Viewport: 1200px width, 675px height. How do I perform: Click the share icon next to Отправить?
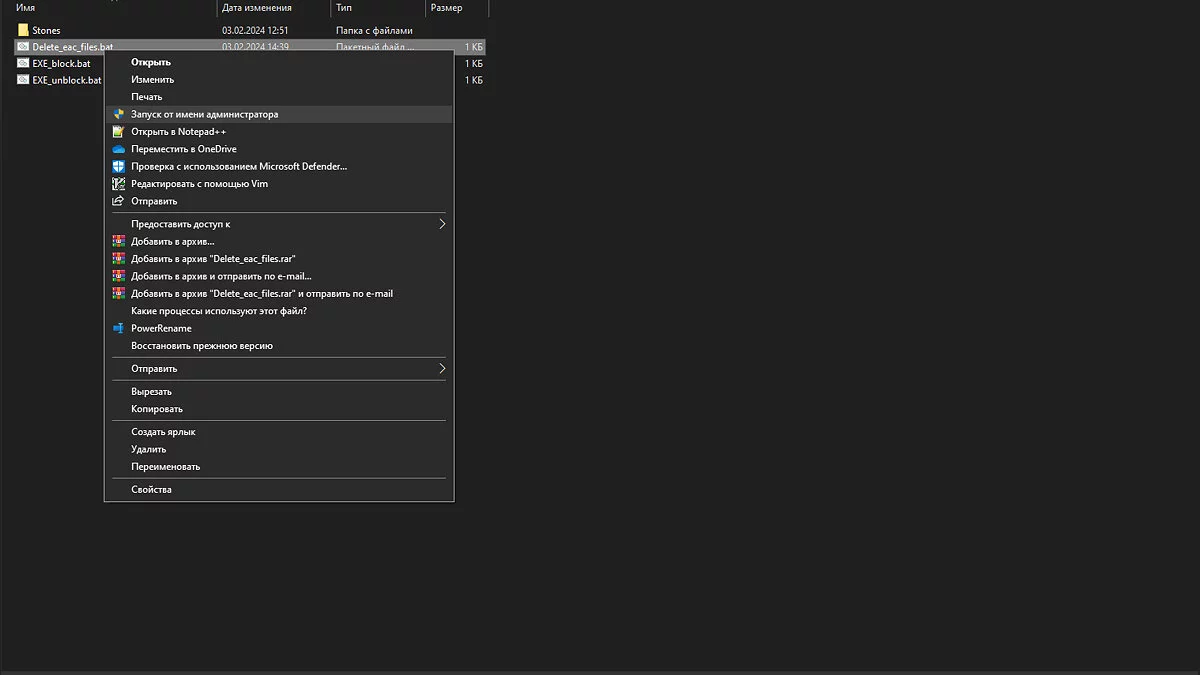[118, 201]
